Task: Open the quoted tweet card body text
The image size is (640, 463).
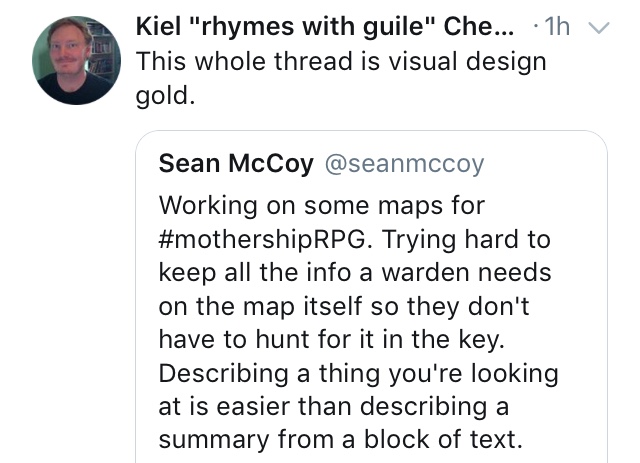Action: pos(358,322)
